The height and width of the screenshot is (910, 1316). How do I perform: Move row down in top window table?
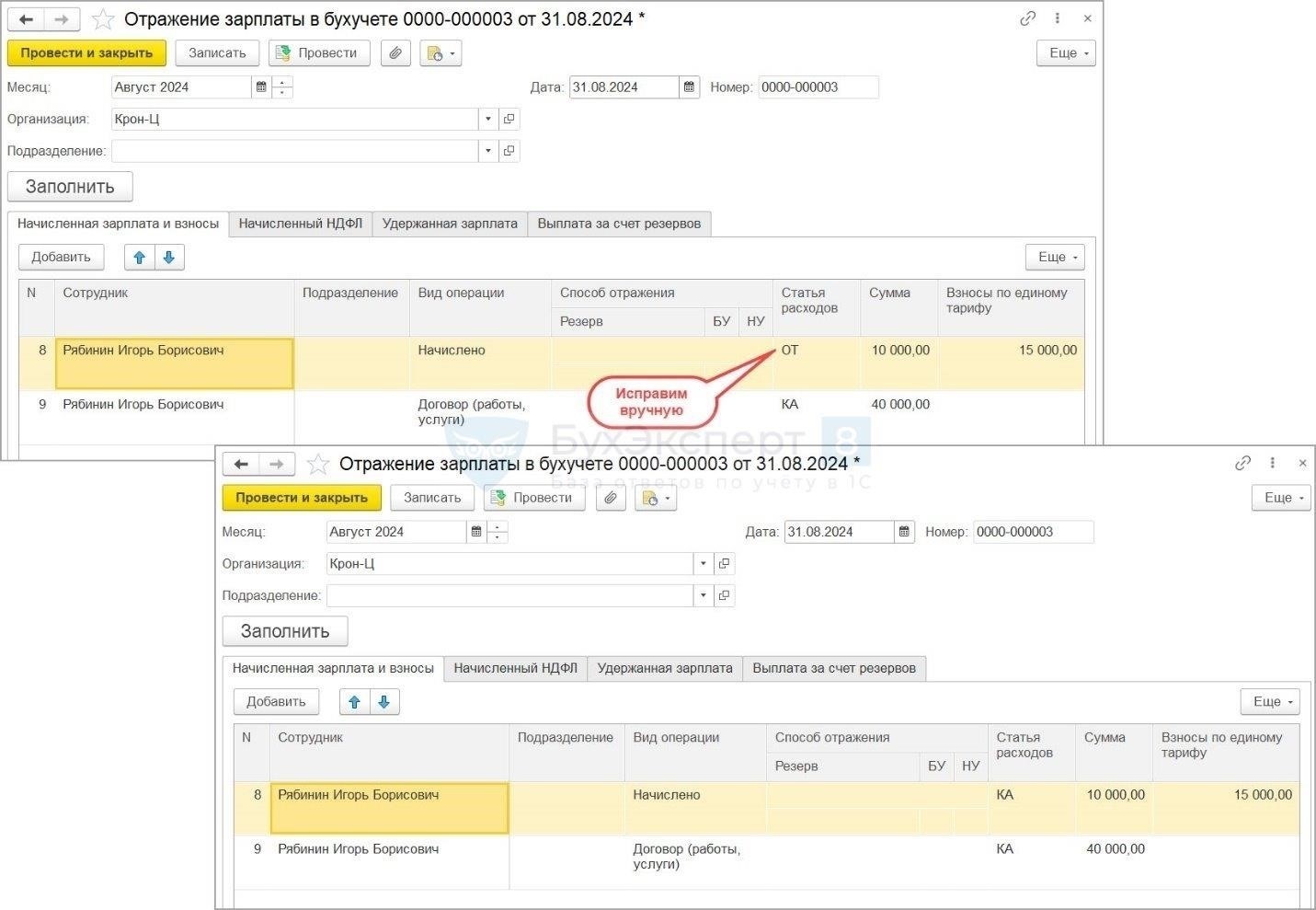click(x=169, y=258)
